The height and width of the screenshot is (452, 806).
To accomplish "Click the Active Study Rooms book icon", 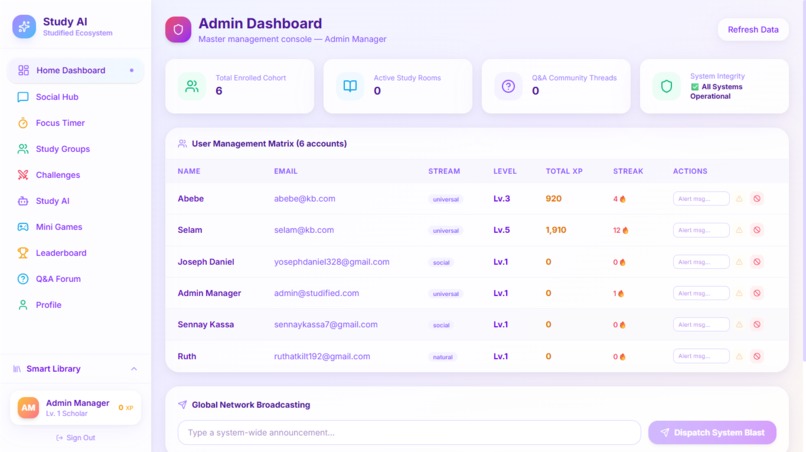I will [x=350, y=86].
